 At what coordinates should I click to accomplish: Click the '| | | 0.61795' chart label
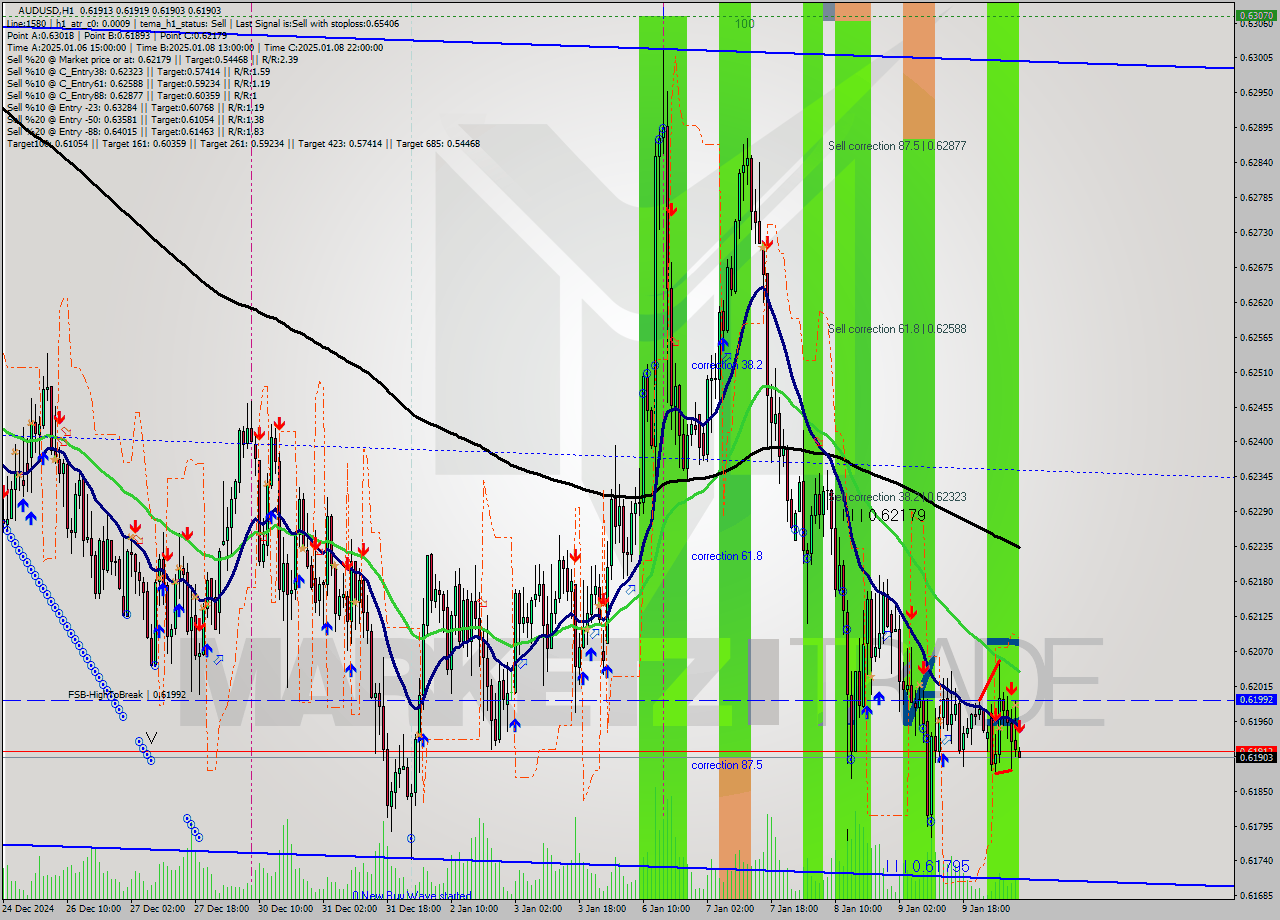(927, 866)
